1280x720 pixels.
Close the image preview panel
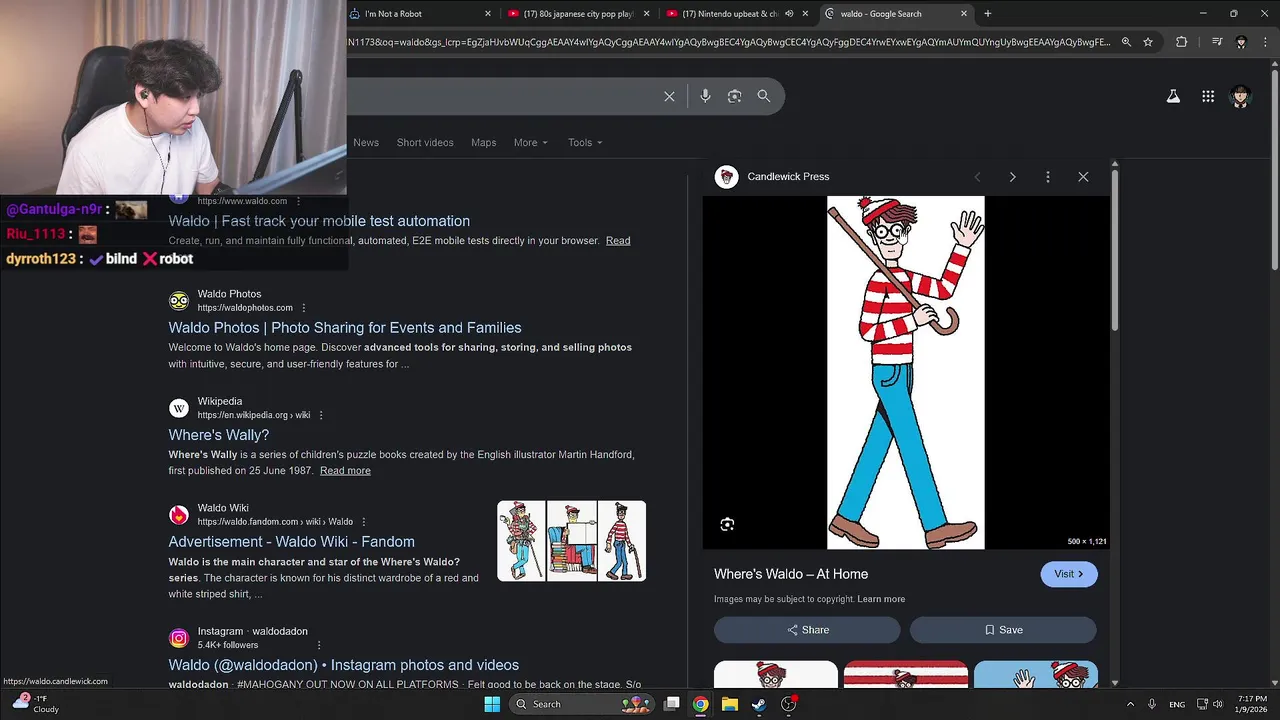[x=1083, y=177]
